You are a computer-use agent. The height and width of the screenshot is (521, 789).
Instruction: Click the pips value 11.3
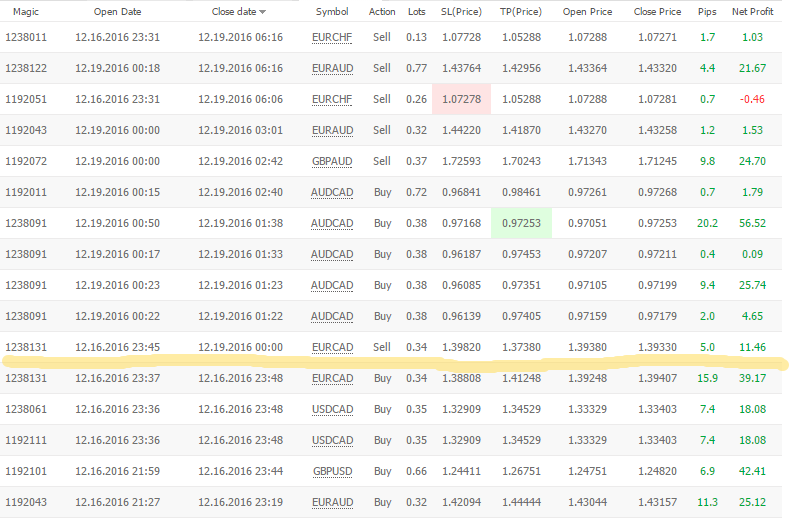[707, 502]
